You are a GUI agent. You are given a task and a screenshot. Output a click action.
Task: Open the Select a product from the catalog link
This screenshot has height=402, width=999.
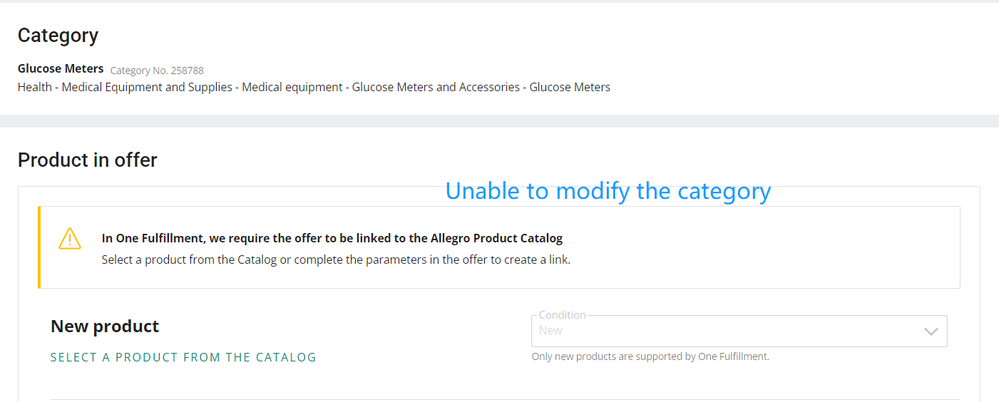[x=183, y=357]
